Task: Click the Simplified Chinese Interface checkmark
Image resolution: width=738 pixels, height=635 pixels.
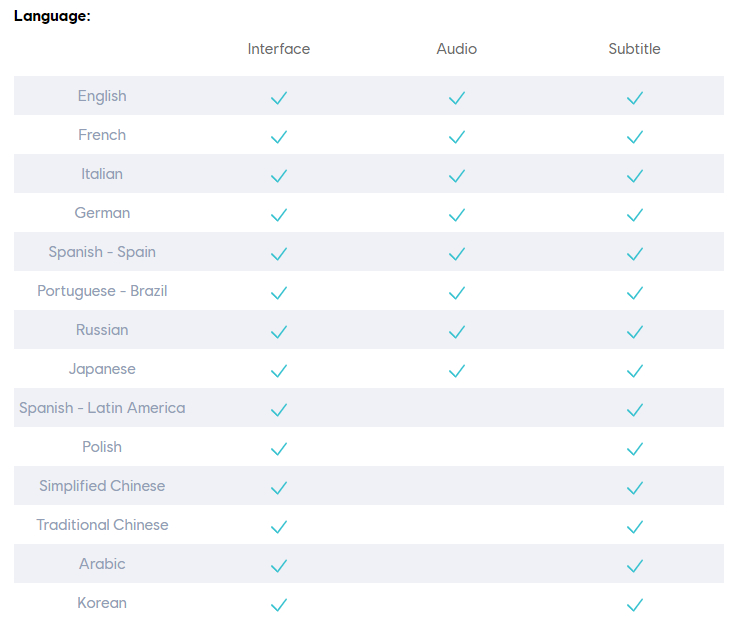Action: 279,488
